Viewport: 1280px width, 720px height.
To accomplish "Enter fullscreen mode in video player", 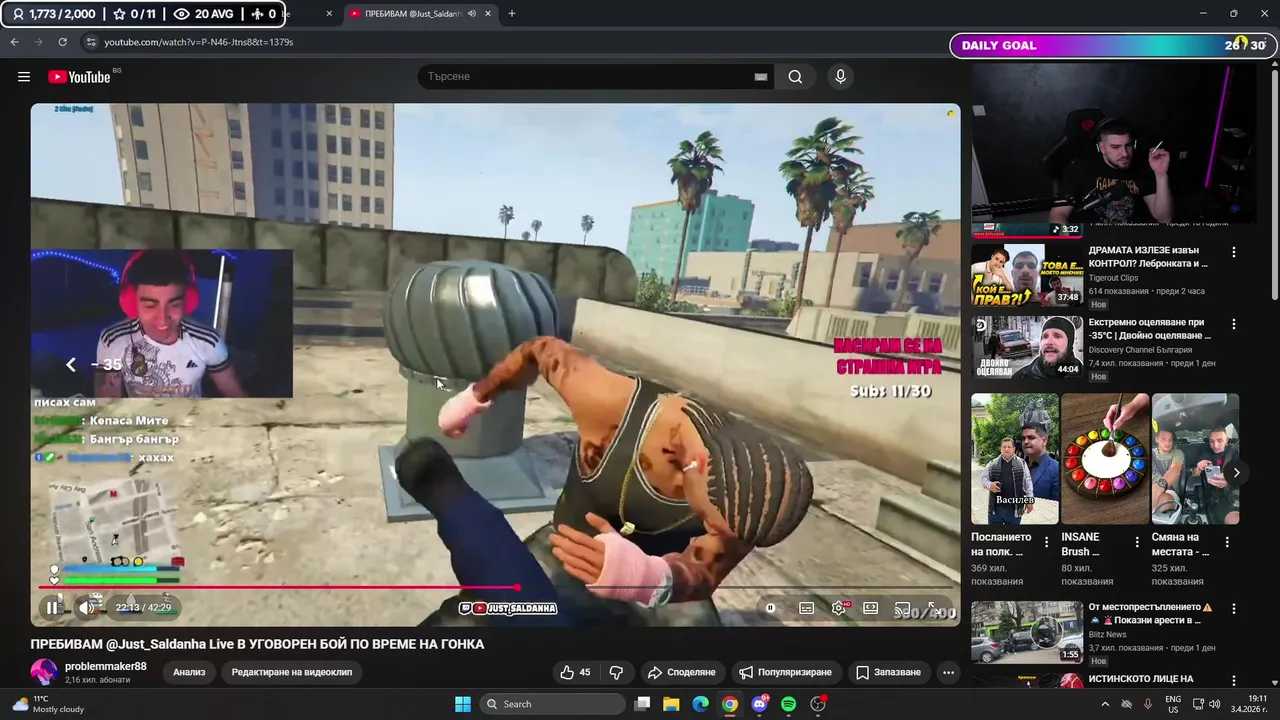I will coord(933,608).
